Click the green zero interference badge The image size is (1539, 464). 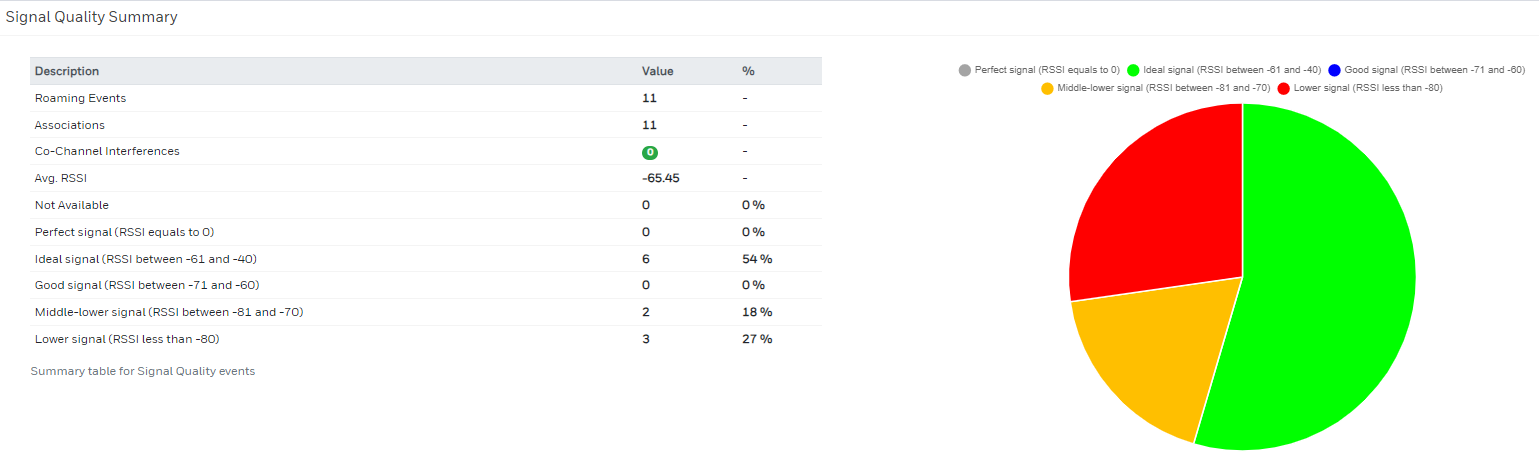coord(650,152)
